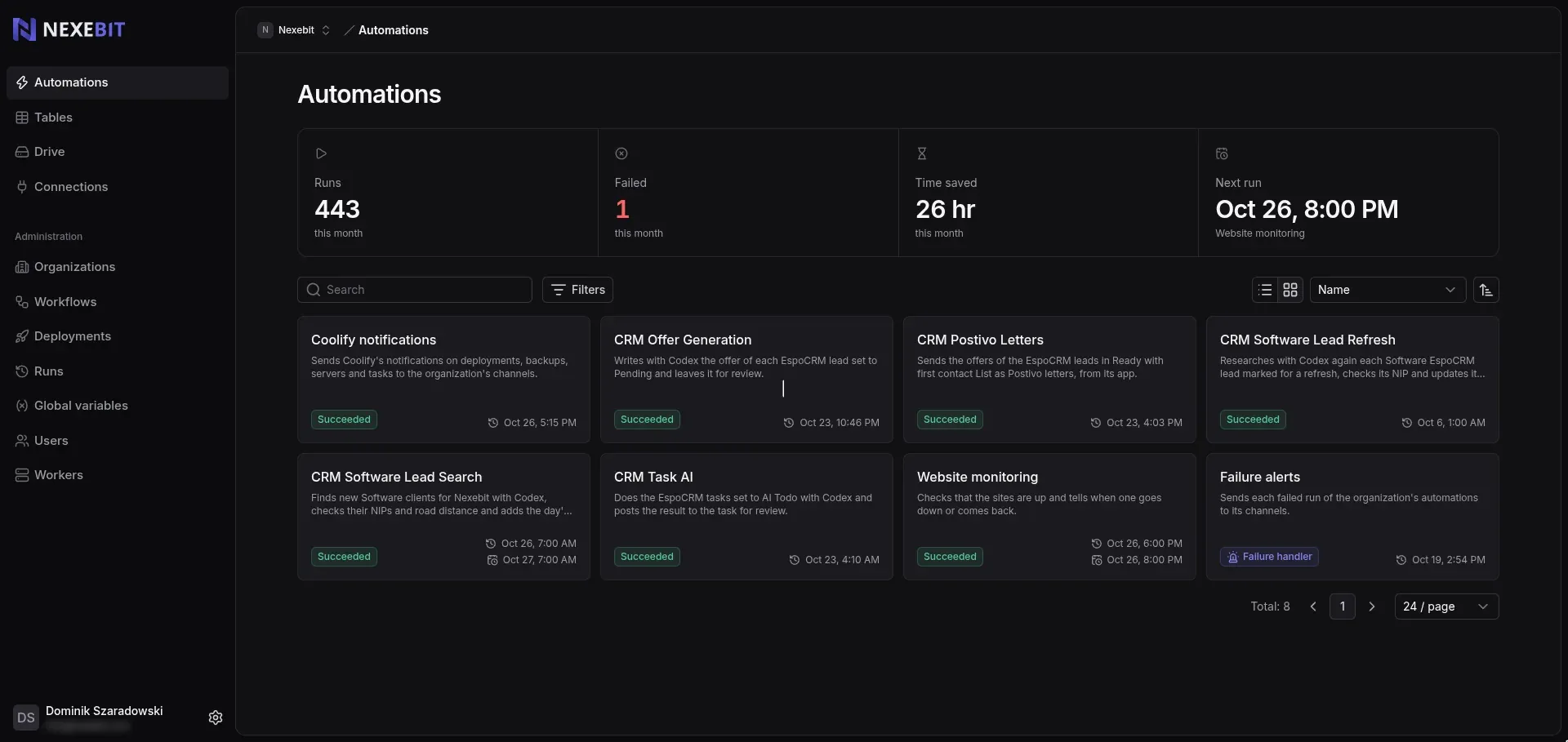This screenshot has height=742, width=1568.
Task: Expand the Nexebit organization switcher
Action: click(x=294, y=30)
